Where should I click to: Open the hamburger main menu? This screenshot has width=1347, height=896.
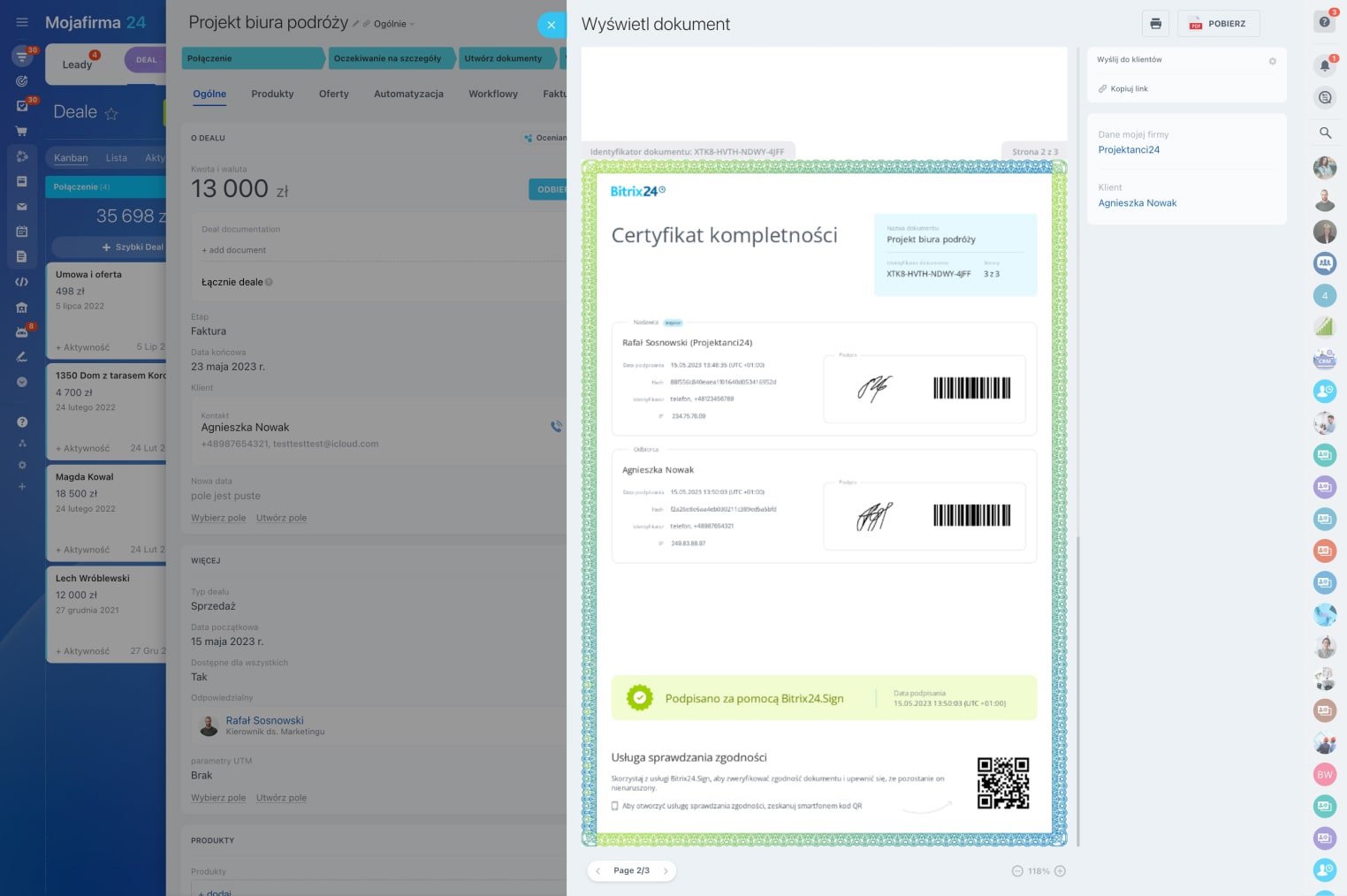click(22, 22)
